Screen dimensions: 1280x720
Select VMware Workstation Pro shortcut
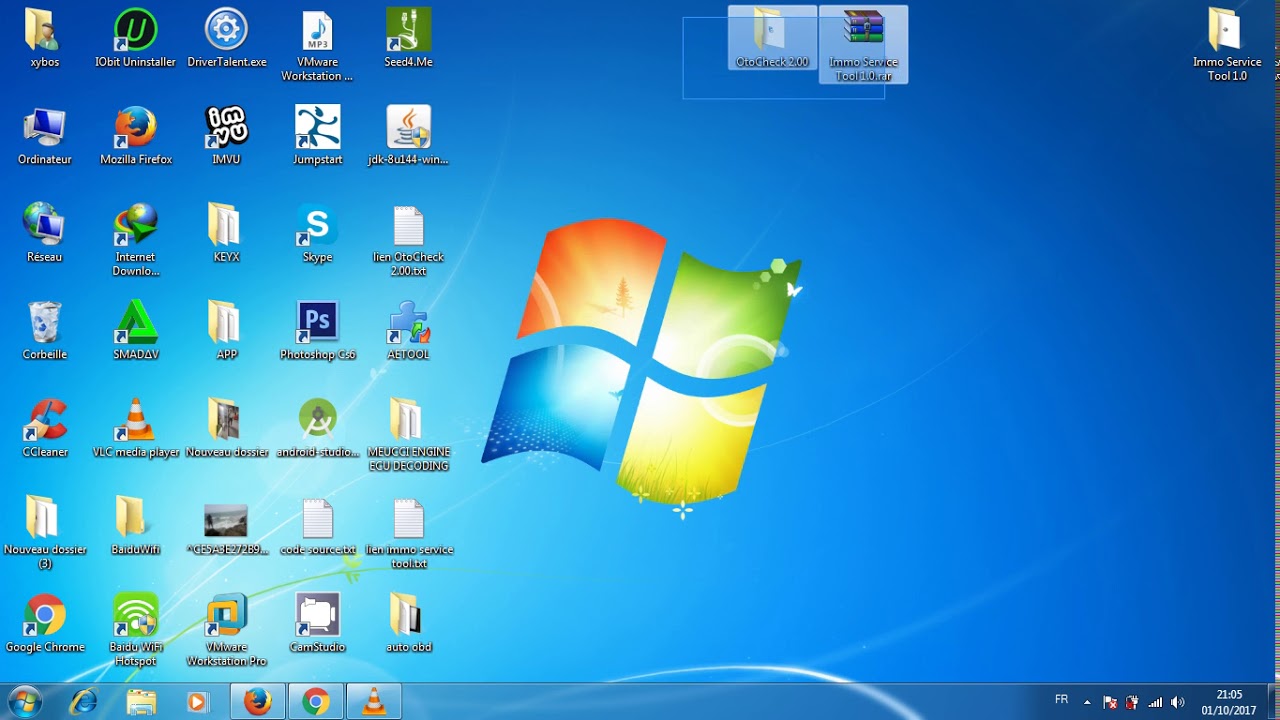226,614
